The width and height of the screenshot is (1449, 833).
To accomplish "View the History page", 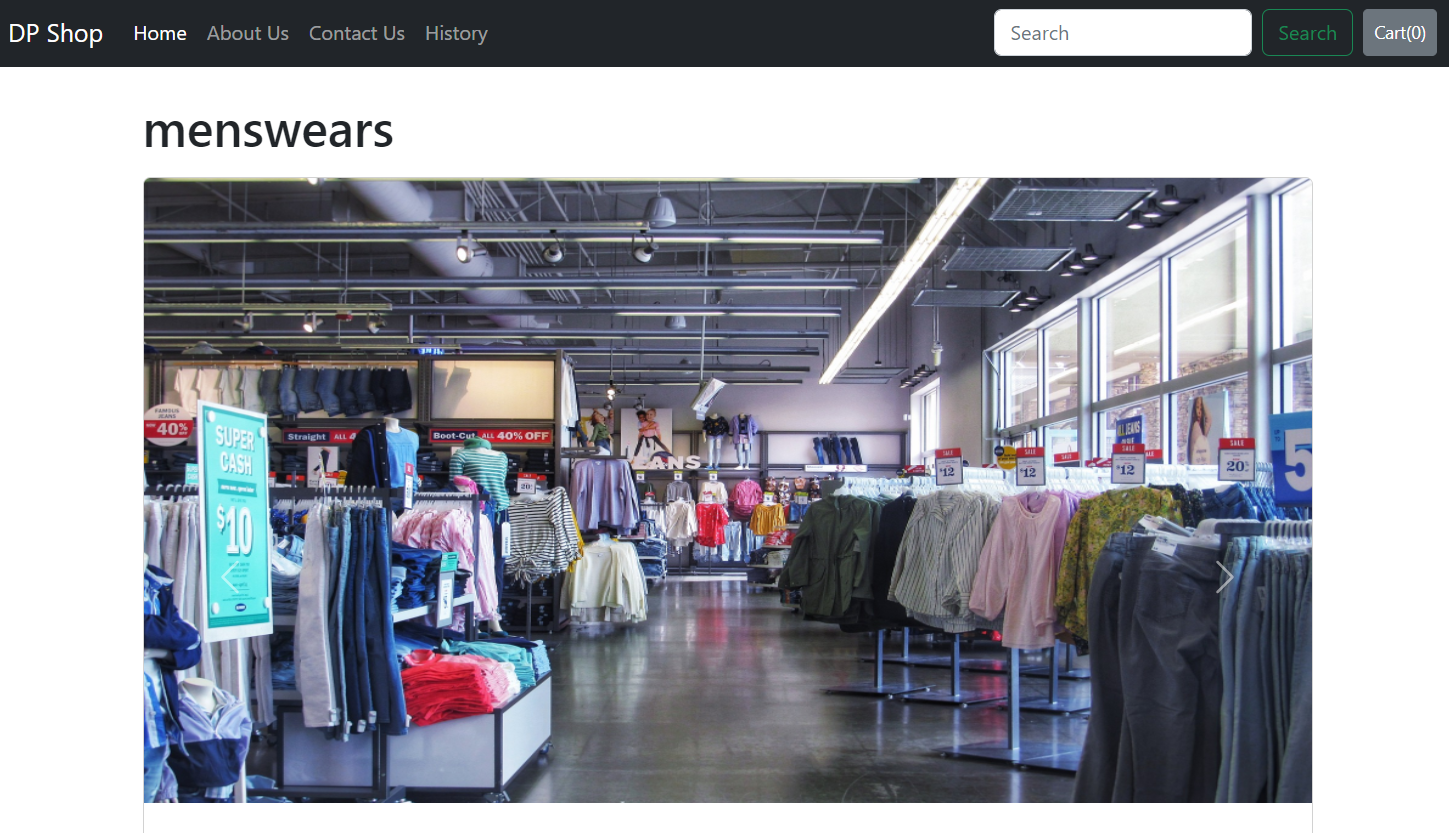I will pos(456,33).
